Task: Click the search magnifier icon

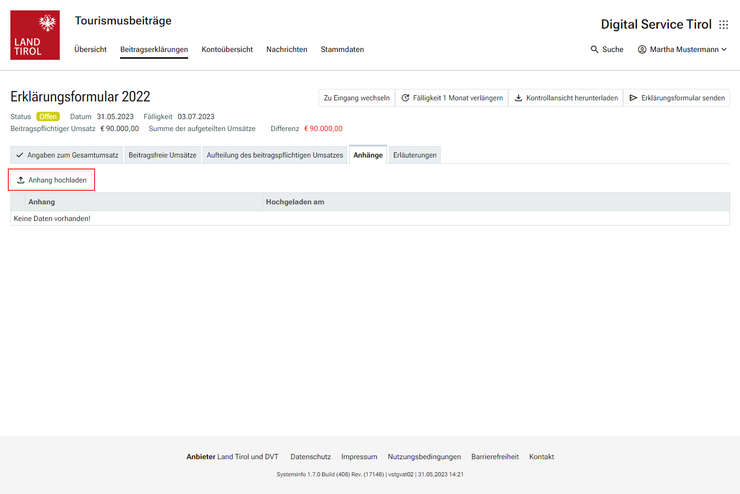Action: 595,49
